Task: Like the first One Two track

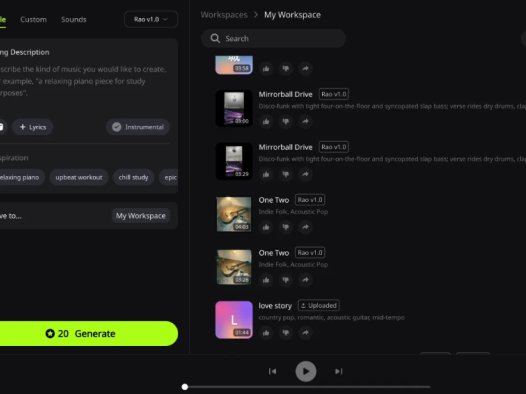Action: click(266, 227)
